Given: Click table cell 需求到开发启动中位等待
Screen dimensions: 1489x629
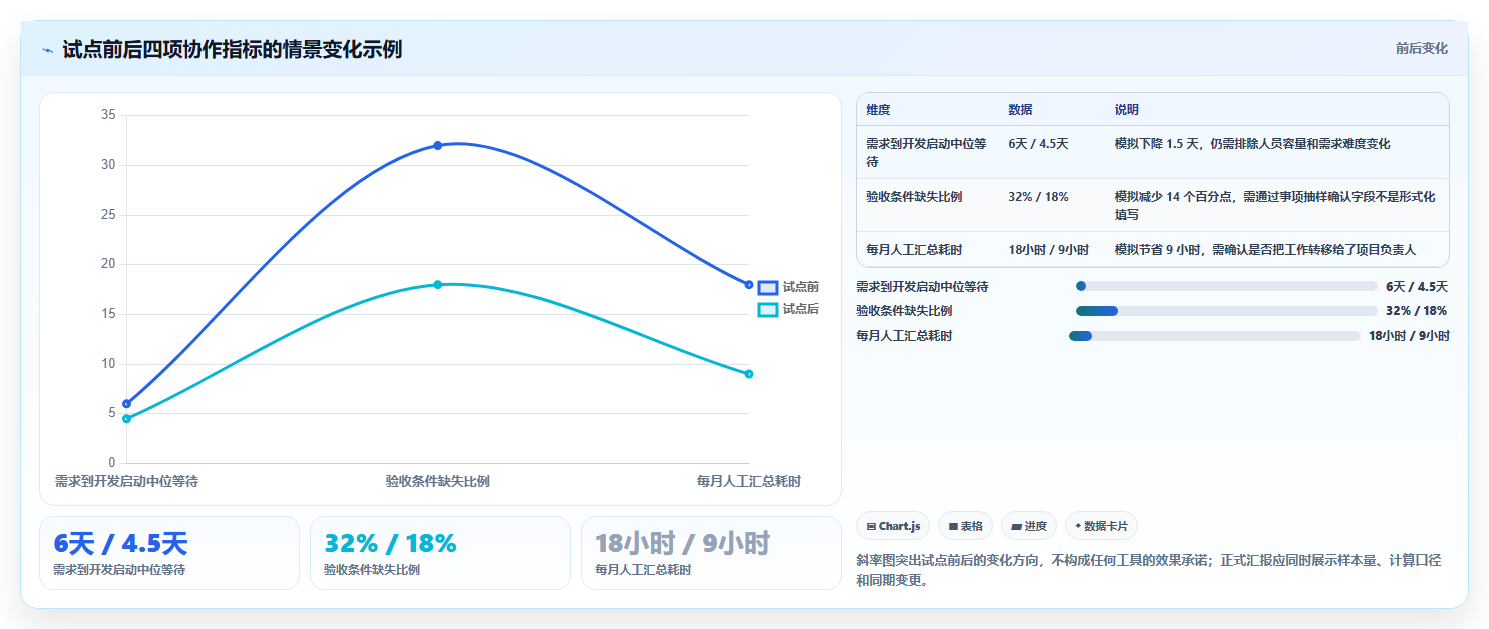Looking at the screenshot, I should pyautogui.click(x=926, y=152).
